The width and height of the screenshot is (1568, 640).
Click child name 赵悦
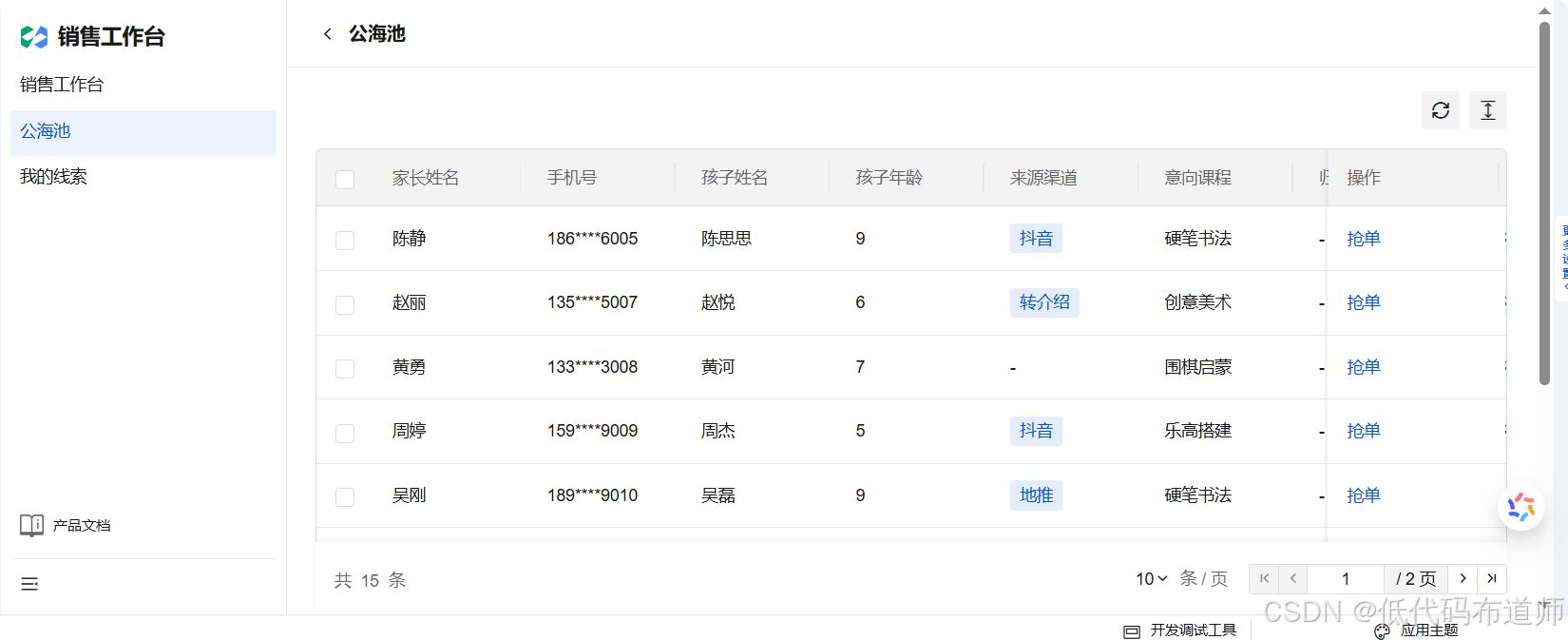pos(717,302)
